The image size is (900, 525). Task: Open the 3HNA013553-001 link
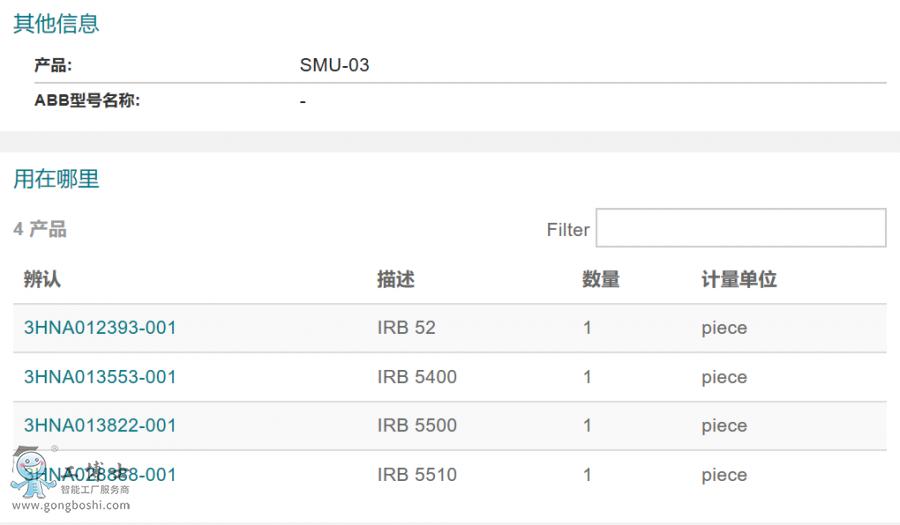click(100, 377)
